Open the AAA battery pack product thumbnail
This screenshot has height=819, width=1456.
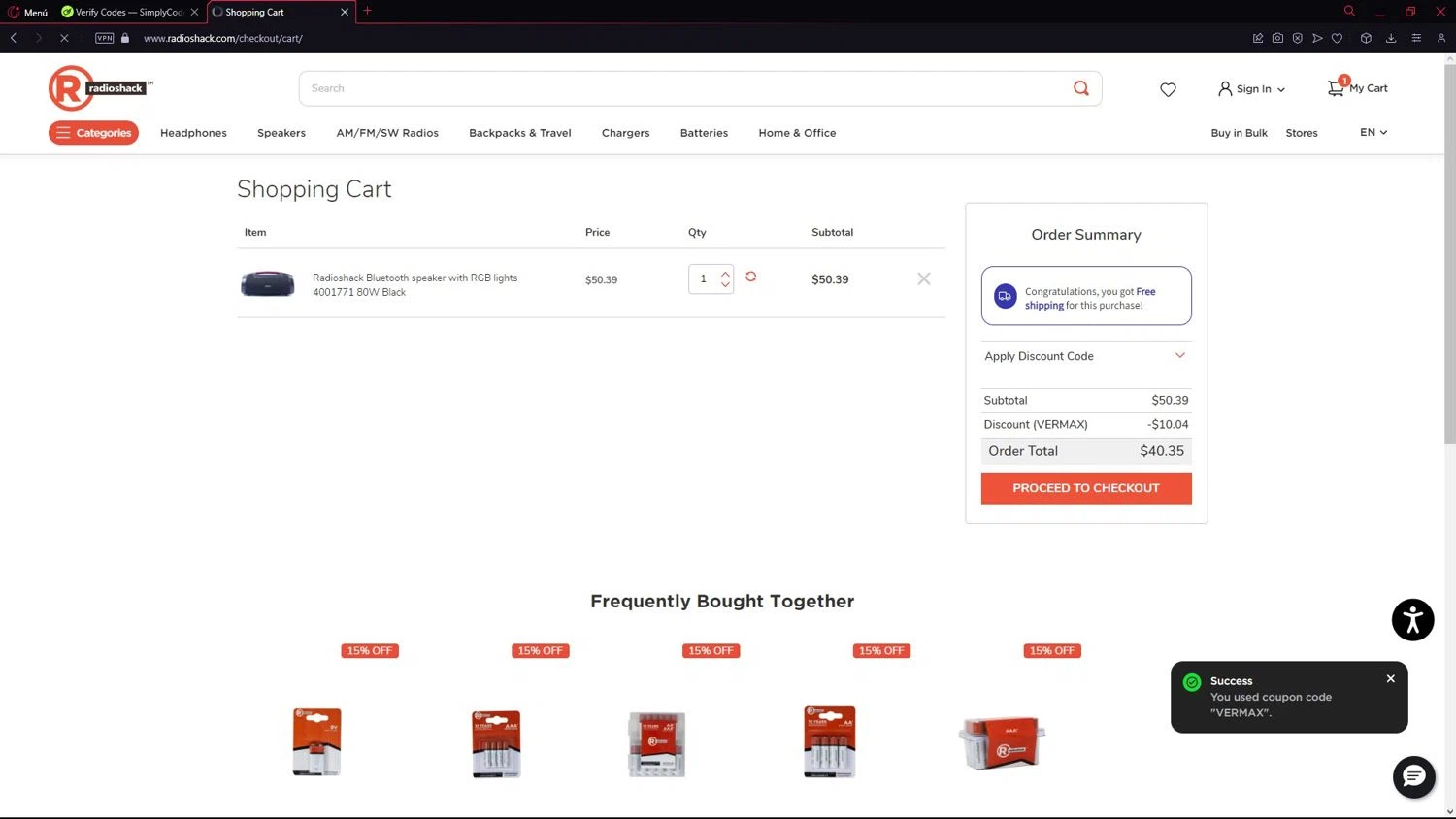(x=496, y=743)
